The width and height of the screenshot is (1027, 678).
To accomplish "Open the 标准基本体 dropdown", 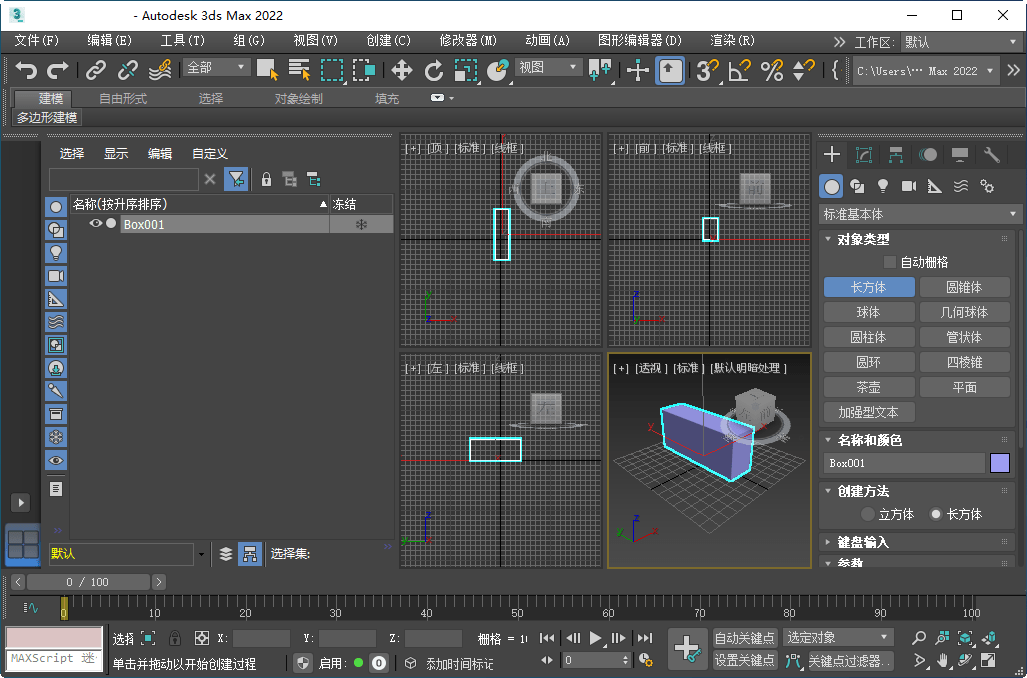I will point(918,213).
